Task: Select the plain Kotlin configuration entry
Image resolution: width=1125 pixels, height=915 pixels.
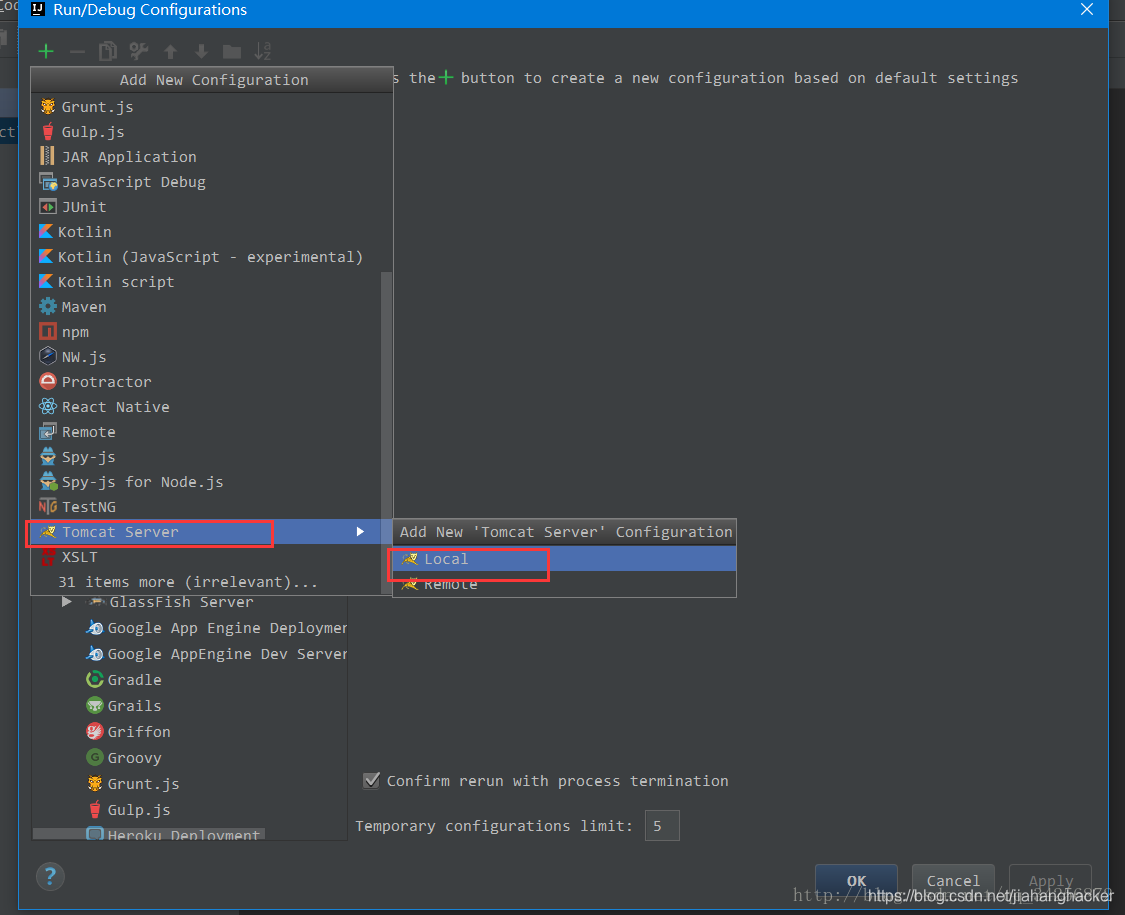Action: tap(212, 232)
